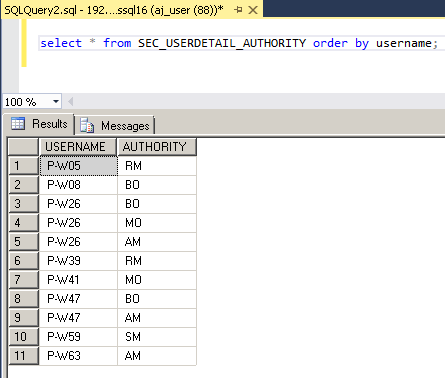Click the BO authority cell in row 3
The image size is (445, 378).
157,204
